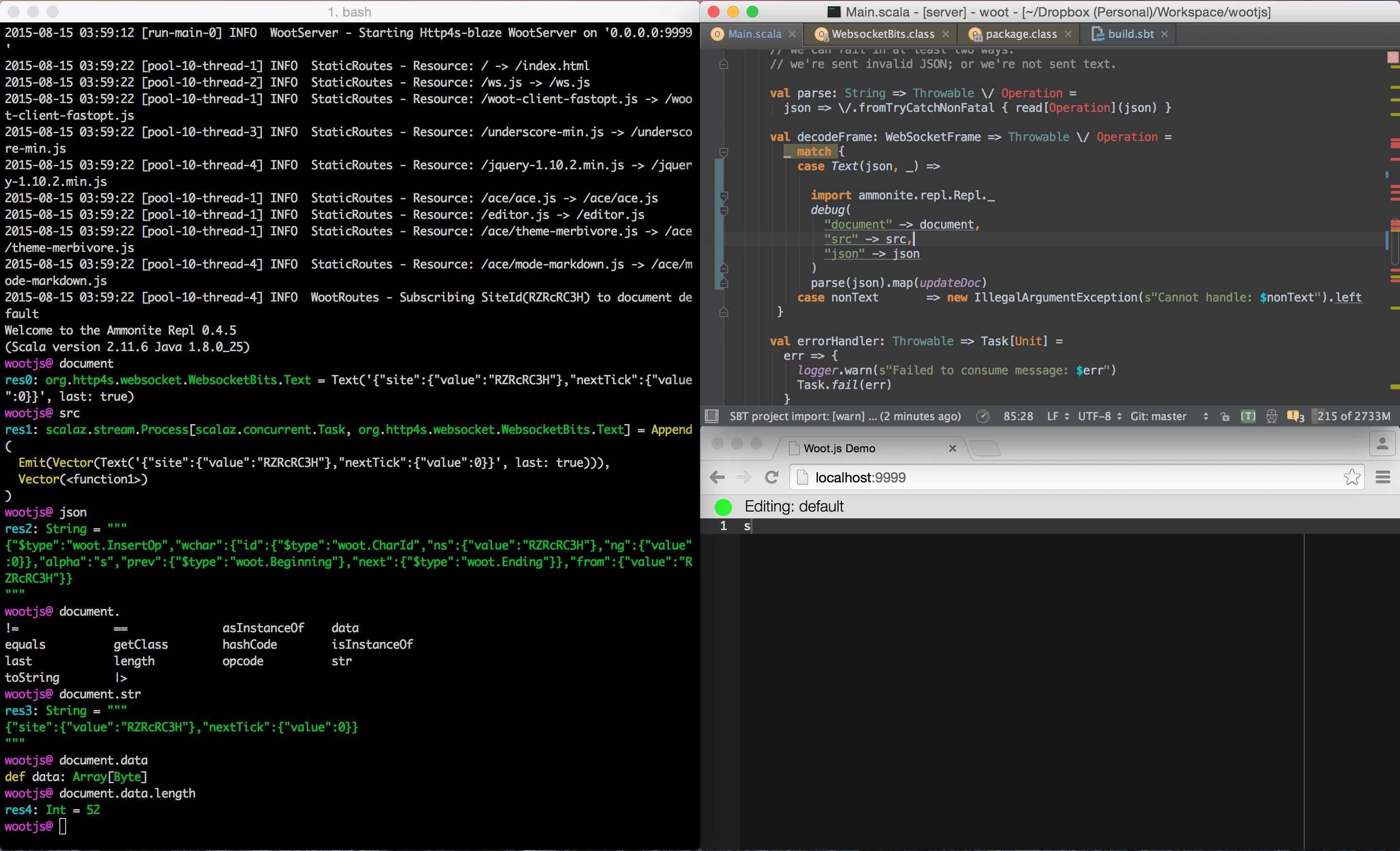The height and width of the screenshot is (851, 1400).
Task: Click the Hector inspector icon
Action: click(1272, 416)
